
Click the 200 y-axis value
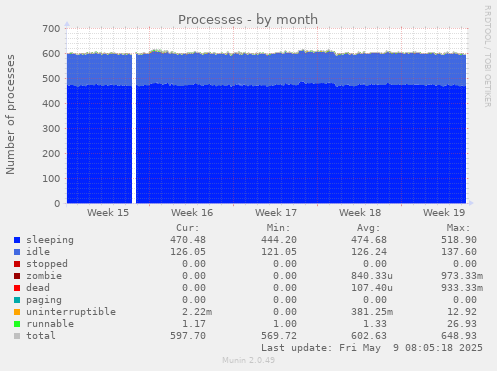51,154
